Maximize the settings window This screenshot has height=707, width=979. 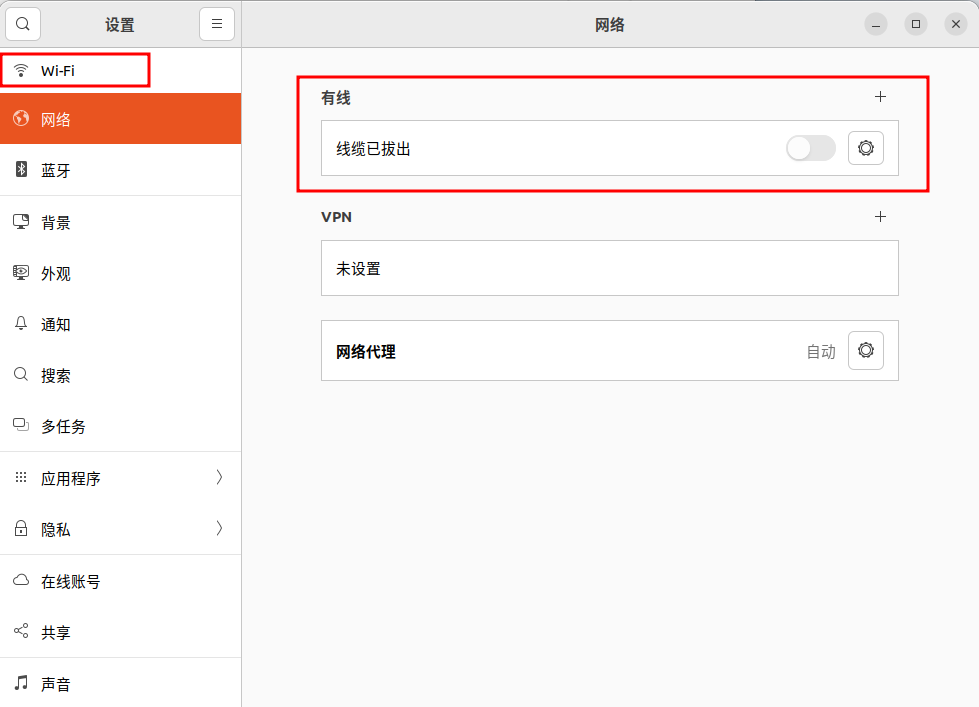coord(916,24)
